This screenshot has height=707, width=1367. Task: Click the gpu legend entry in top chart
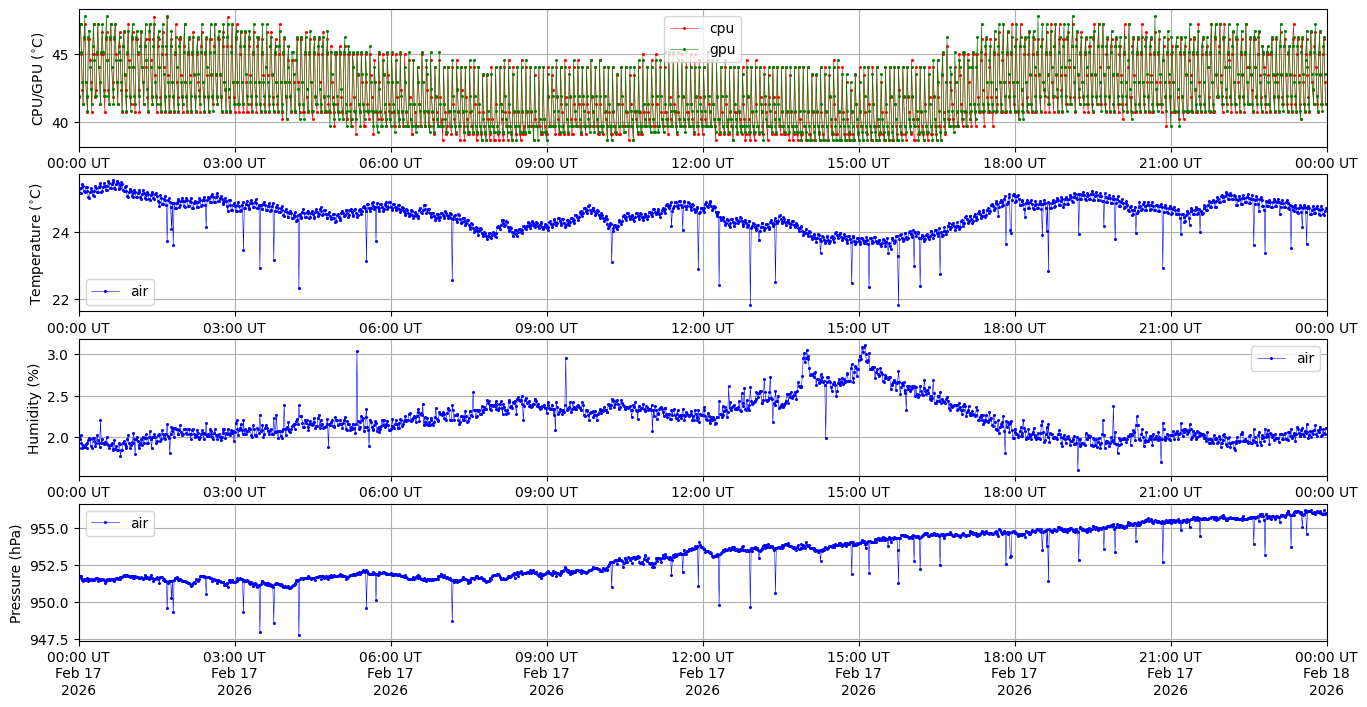coord(721,49)
